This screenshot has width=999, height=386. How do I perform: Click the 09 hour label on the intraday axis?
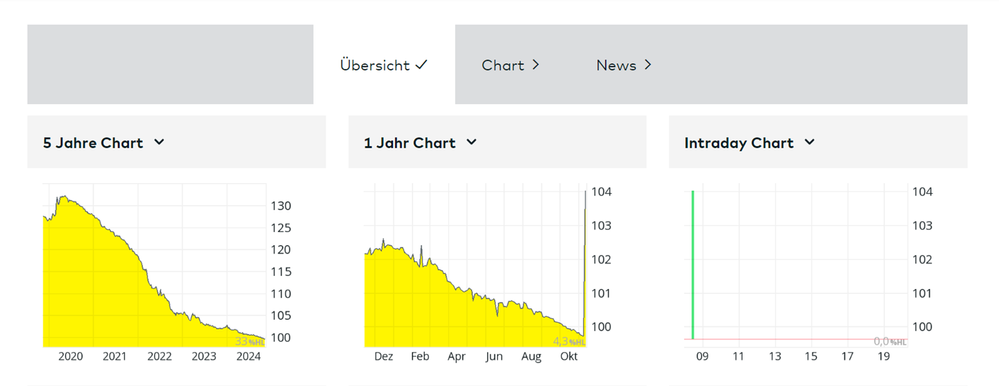pyautogui.click(x=702, y=357)
